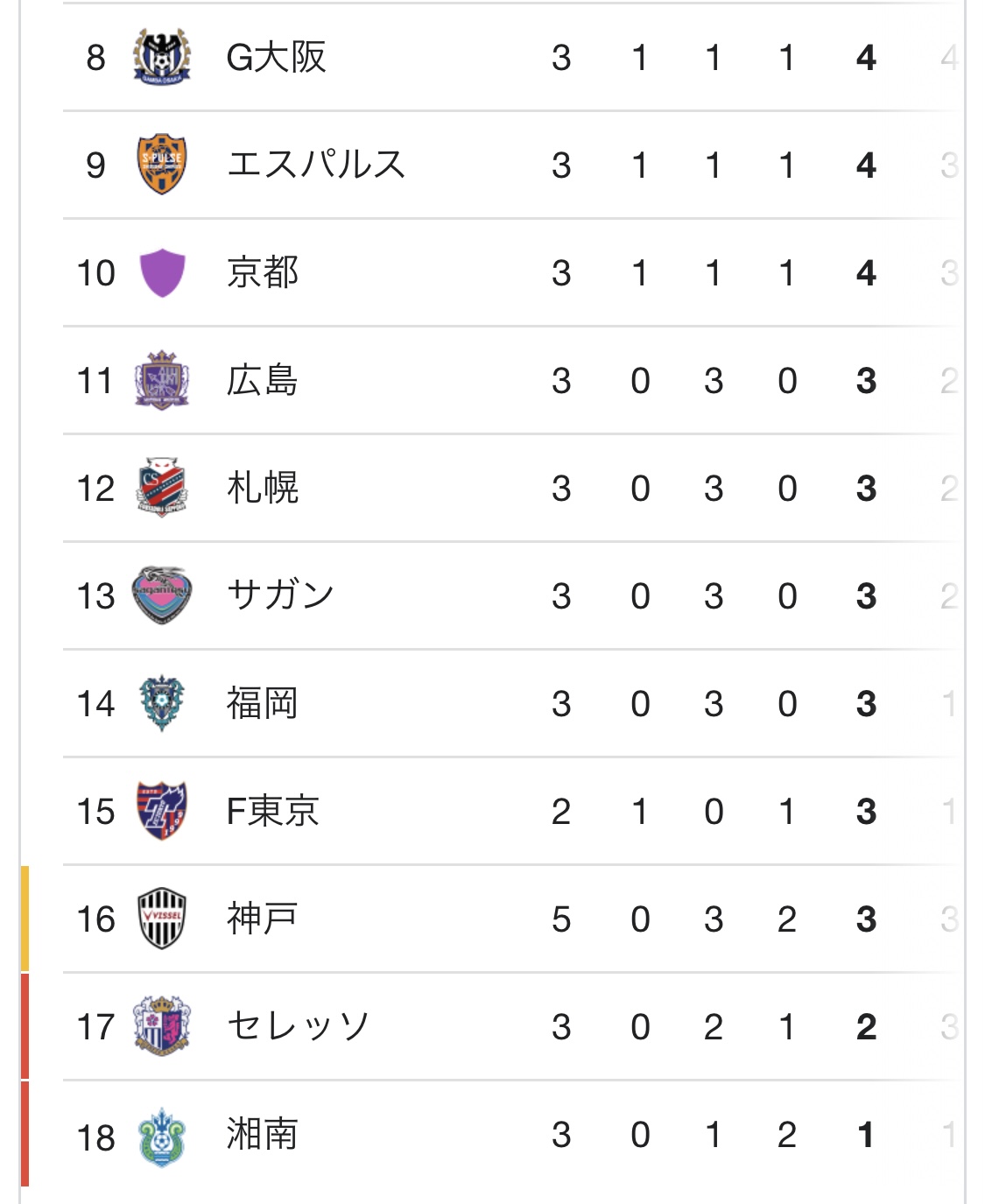Image resolution: width=985 pixels, height=1204 pixels.
Task: Select the エスパルス team name
Action: pos(315,165)
